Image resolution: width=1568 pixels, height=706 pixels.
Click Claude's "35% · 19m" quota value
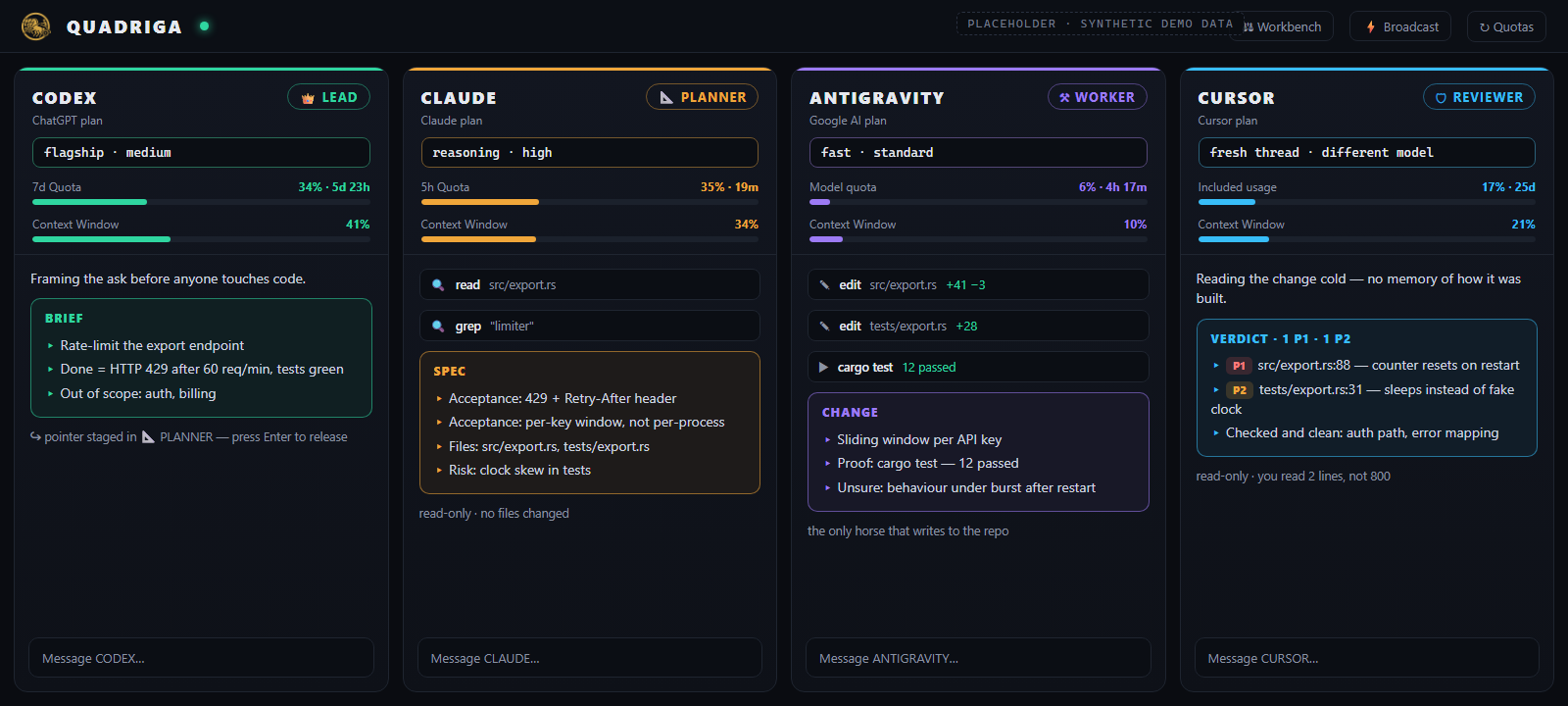[x=729, y=187]
